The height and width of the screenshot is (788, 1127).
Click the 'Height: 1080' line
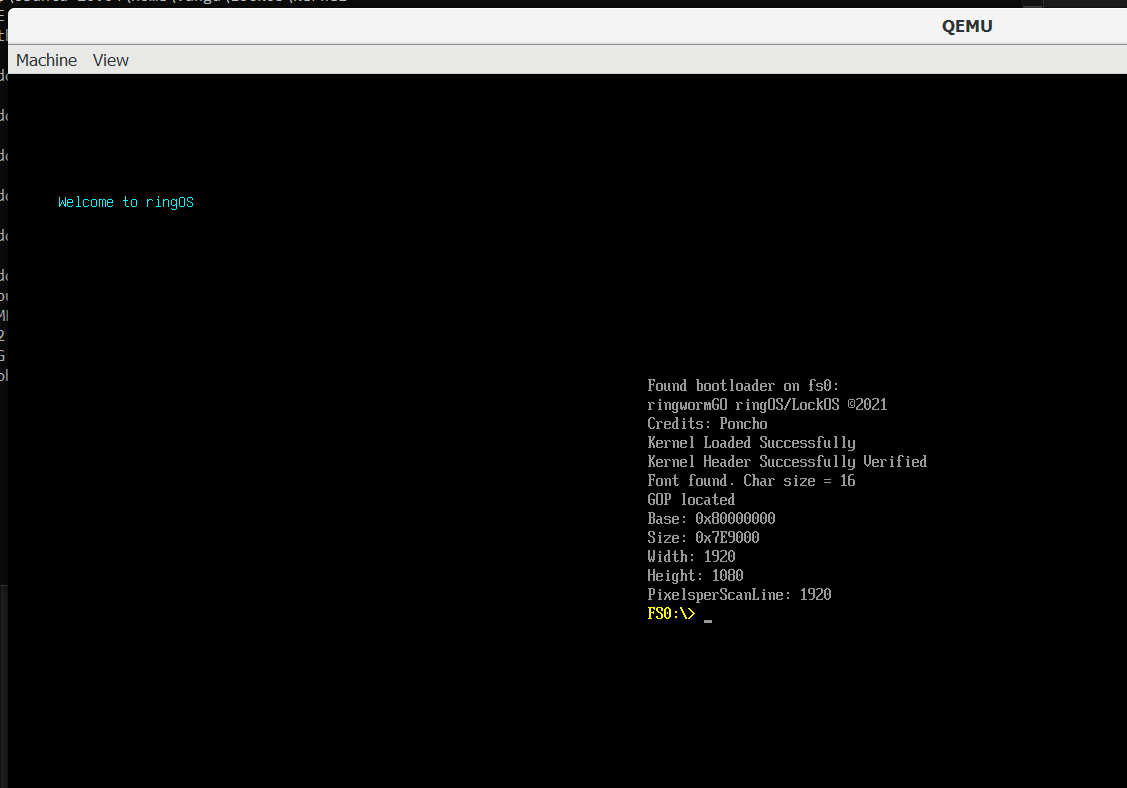click(695, 575)
